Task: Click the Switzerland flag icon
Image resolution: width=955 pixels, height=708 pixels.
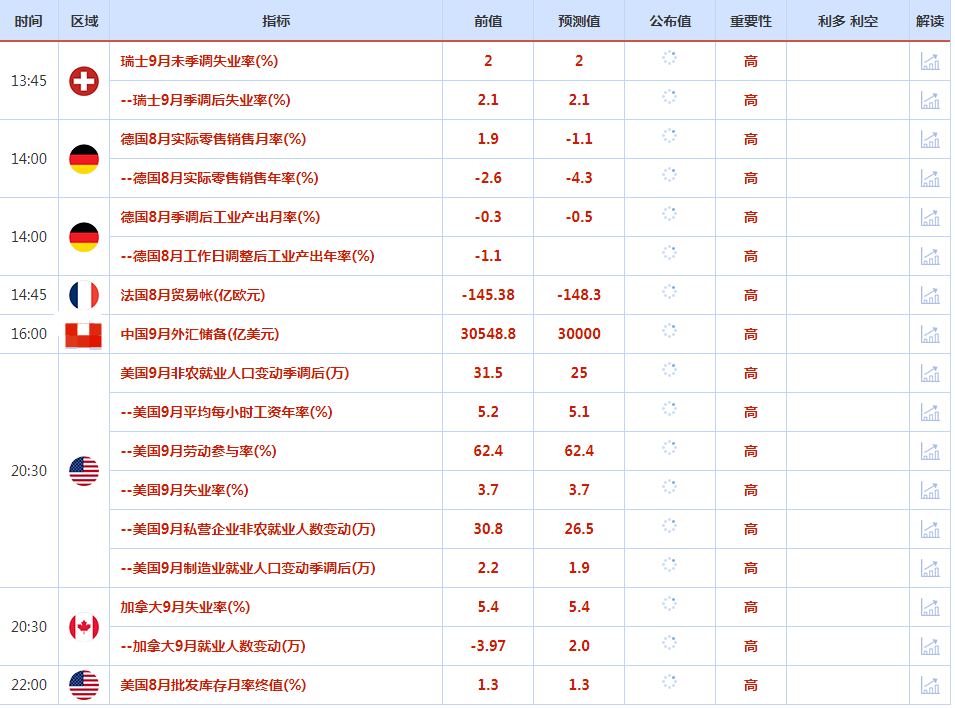Action: click(84, 81)
